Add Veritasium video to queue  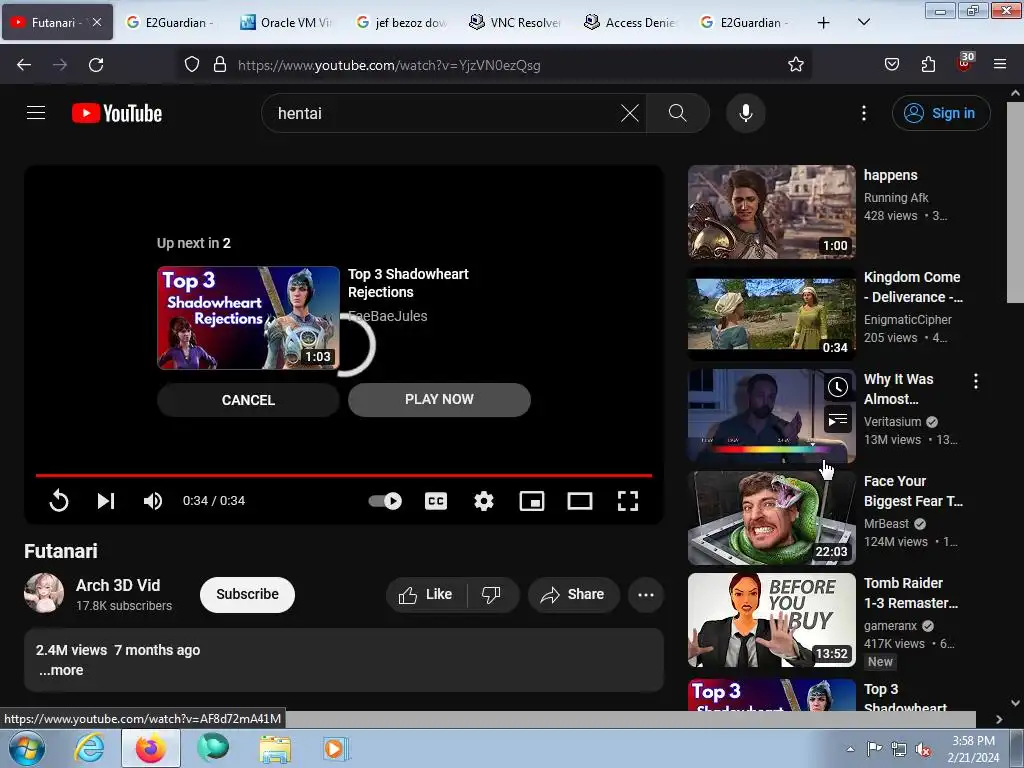[838, 420]
